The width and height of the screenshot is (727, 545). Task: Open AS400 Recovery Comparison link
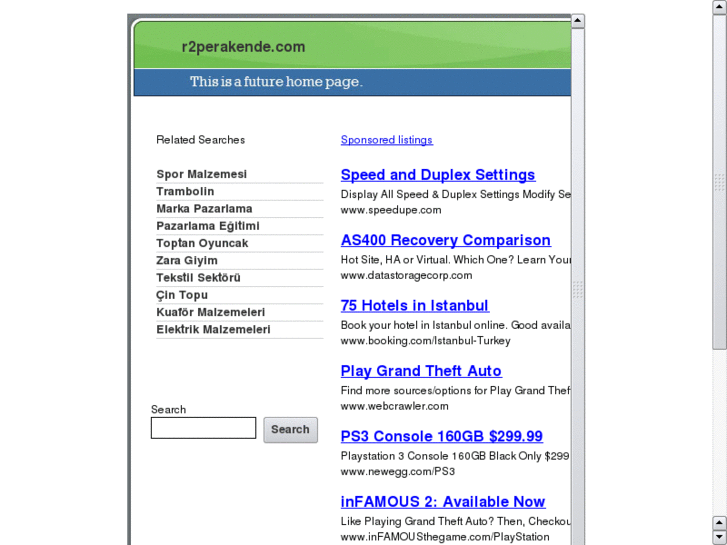point(446,240)
